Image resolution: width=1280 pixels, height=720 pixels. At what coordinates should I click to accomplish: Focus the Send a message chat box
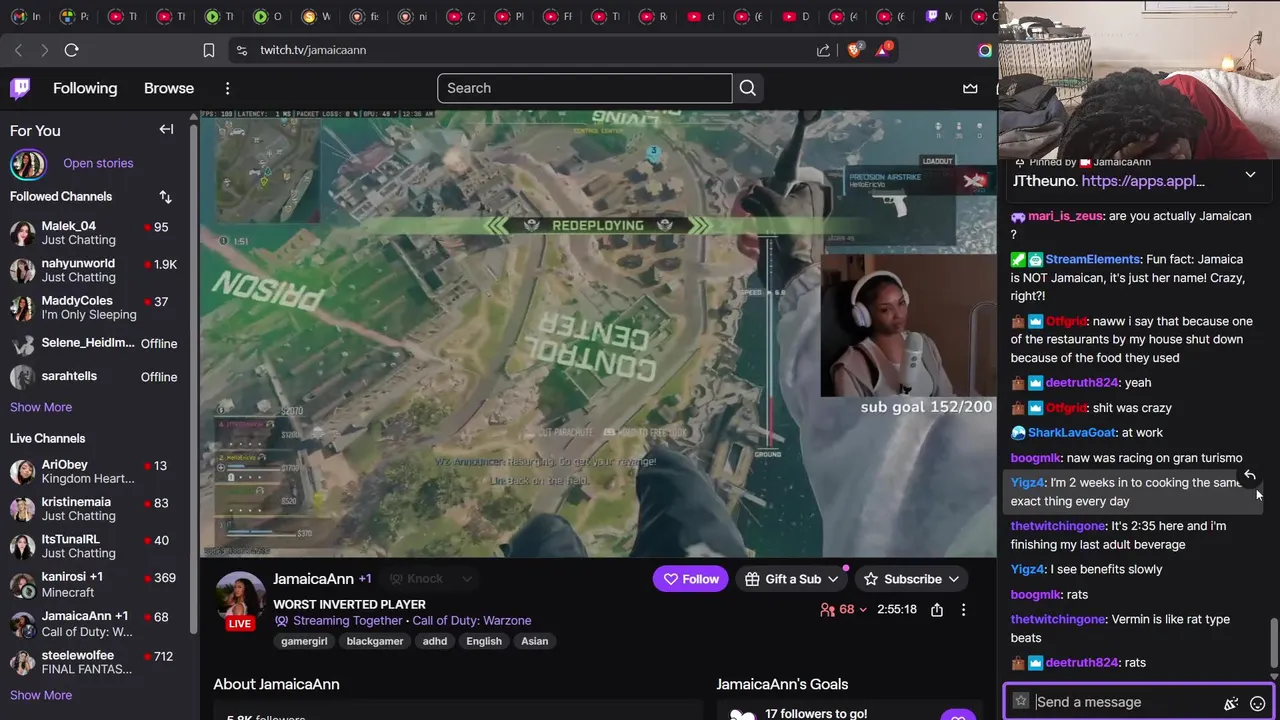[1125, 702]
